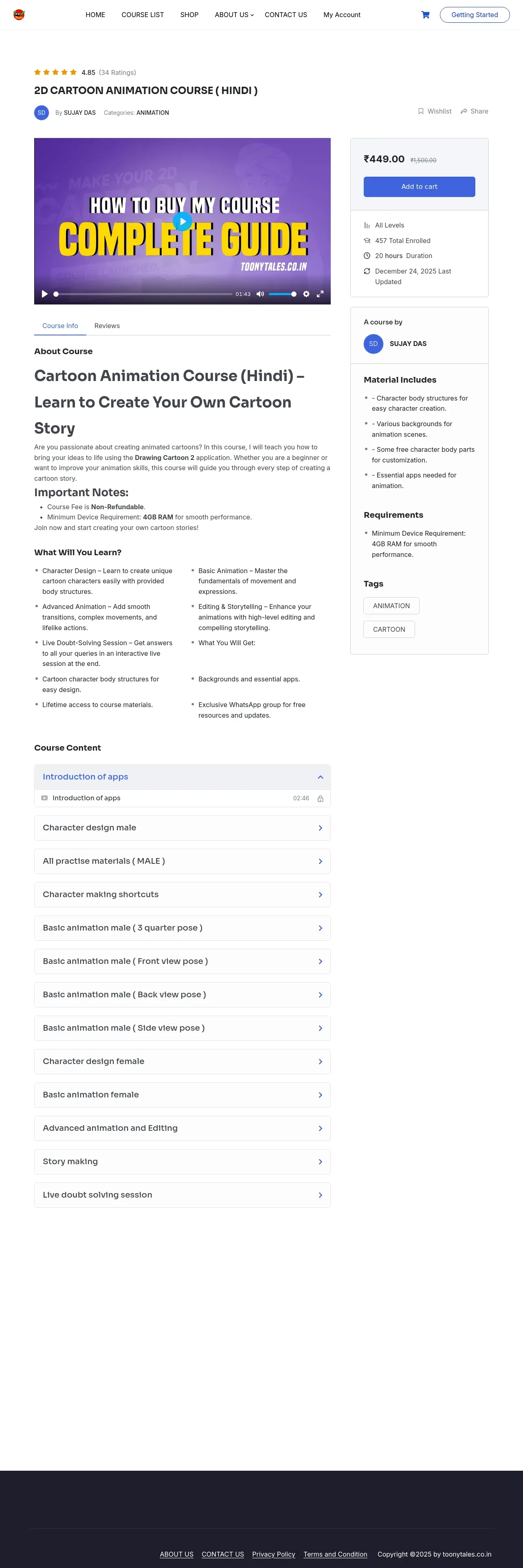Image resolution: width=523 pixels, height=1568 pixels.
Task: Click the ANIMATION tag
Action: [x=391, y=606]
